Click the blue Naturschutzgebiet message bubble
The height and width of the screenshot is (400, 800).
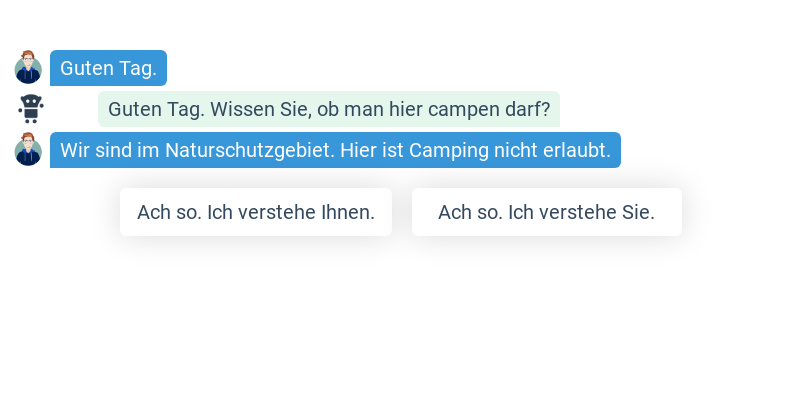click(335, 150)
